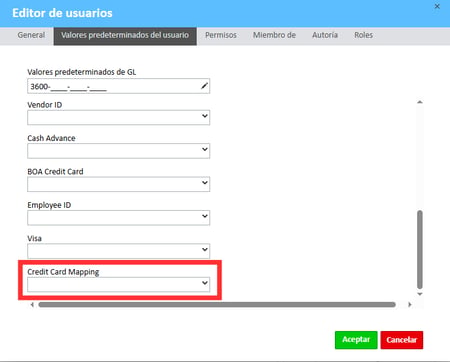The height and width of the screenshot is (362, 450).
Task: Expand the Vendor ID dropdown
Action: [118, 117]
